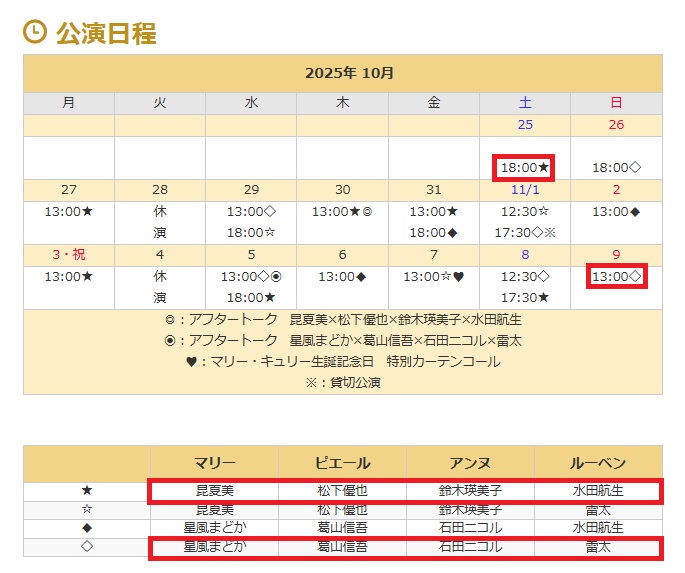
Task: Click 水田航生 in the ★ cast row
Action: 598,491
